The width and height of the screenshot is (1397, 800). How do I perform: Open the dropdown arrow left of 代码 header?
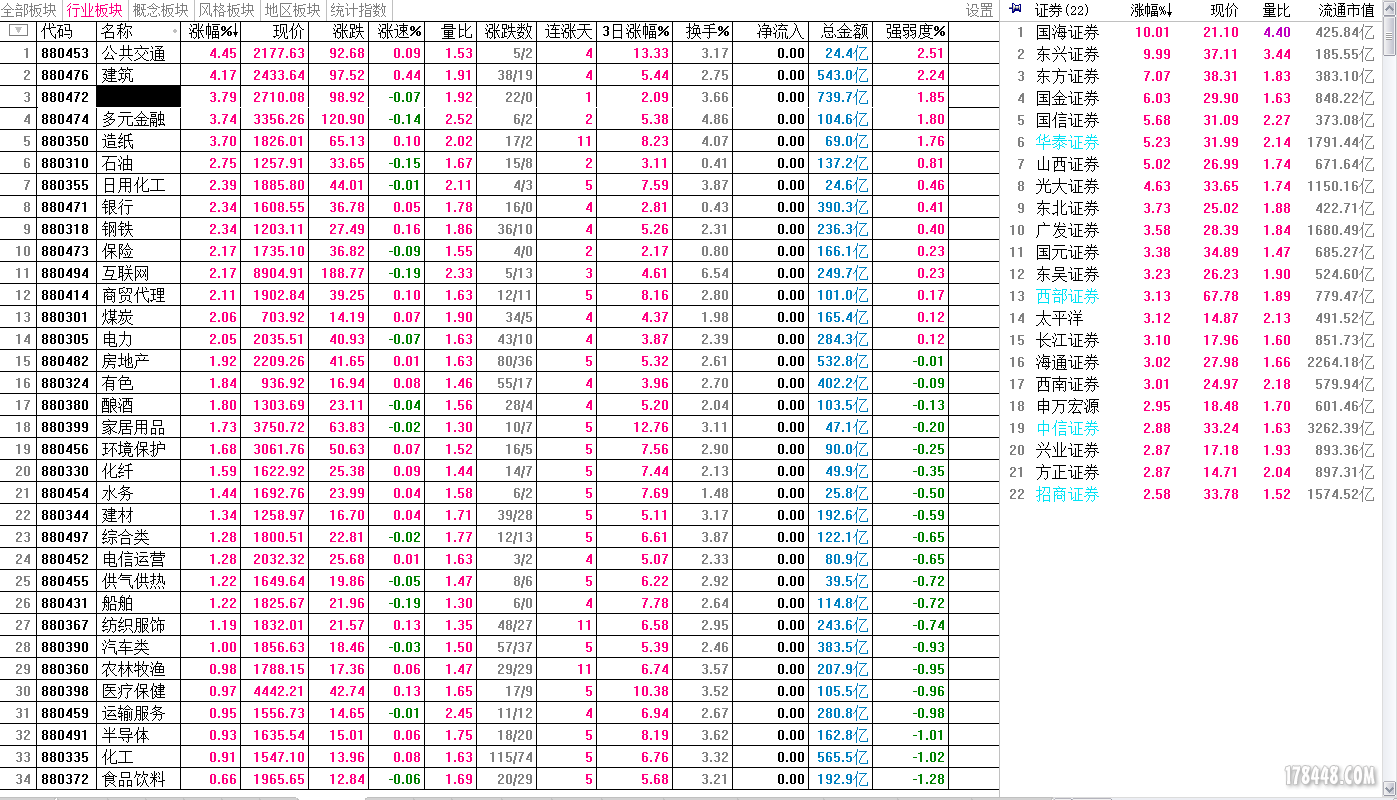point(18,31)
